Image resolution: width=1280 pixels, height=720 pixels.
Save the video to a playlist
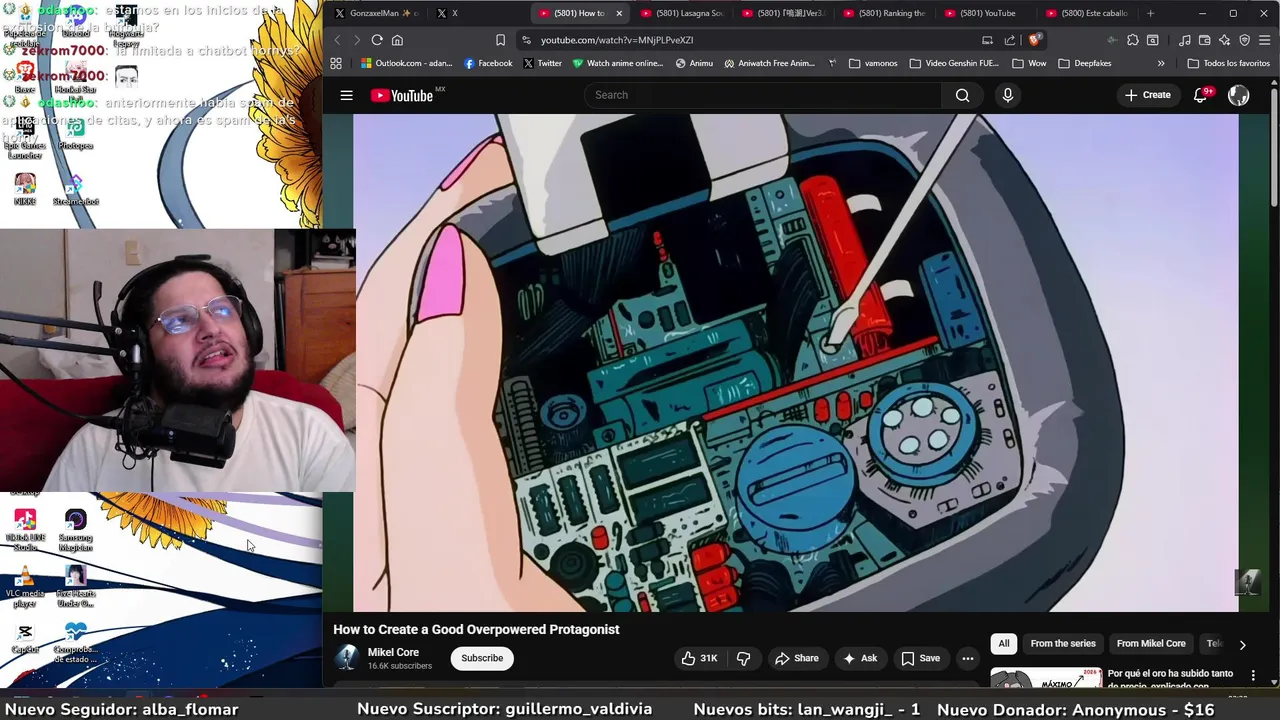pos(920,658)
